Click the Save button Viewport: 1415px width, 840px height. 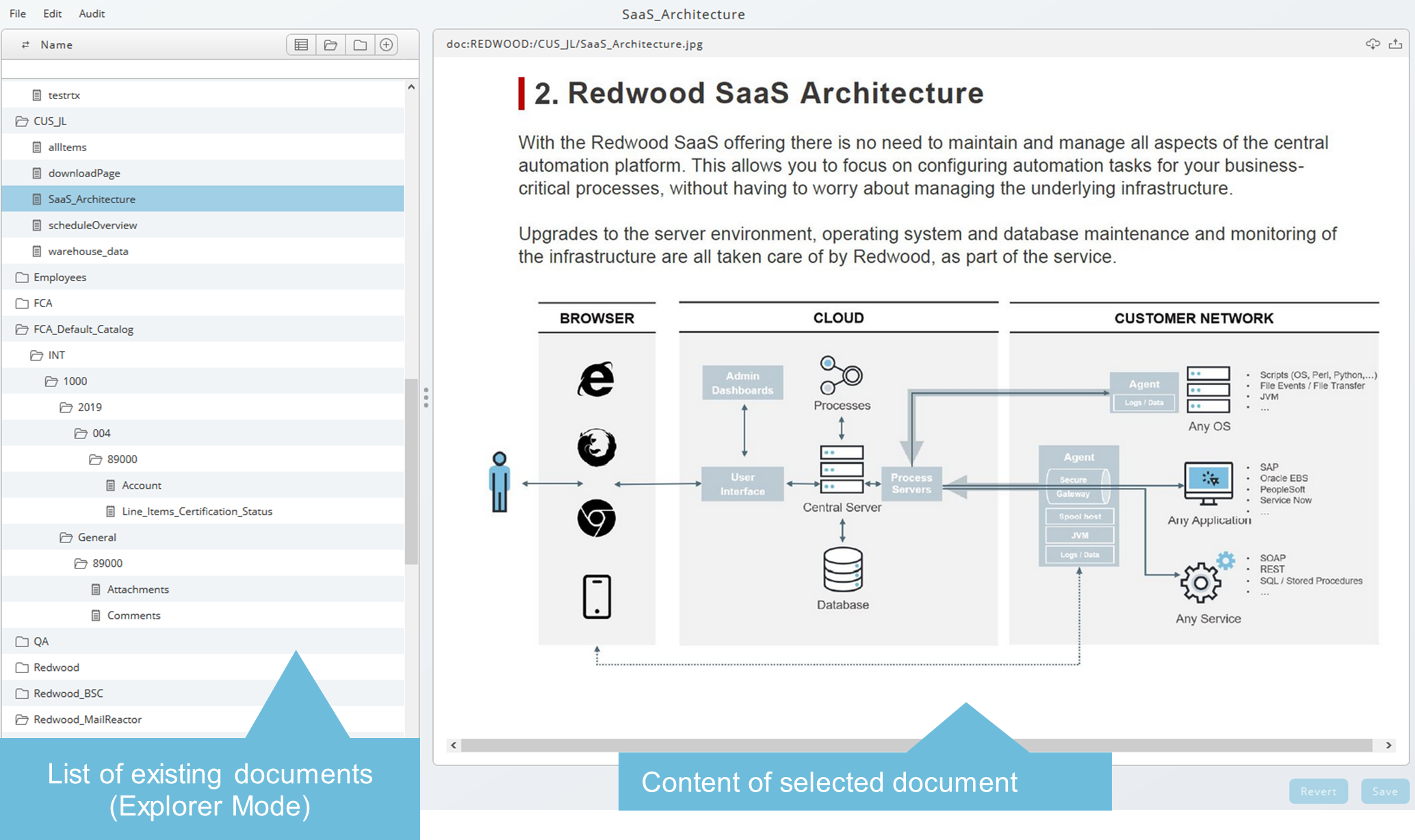(x=1385, y=791)
